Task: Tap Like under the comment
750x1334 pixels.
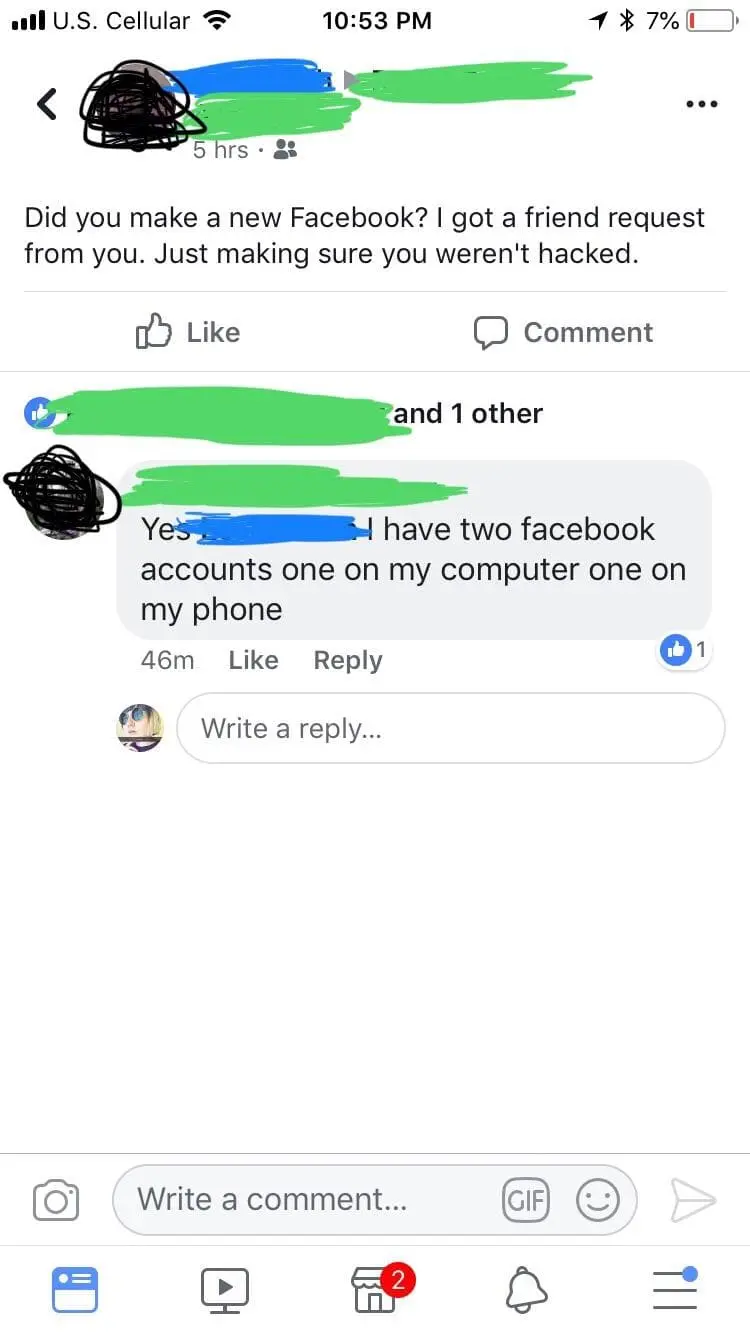Action: tap(253, 660)
